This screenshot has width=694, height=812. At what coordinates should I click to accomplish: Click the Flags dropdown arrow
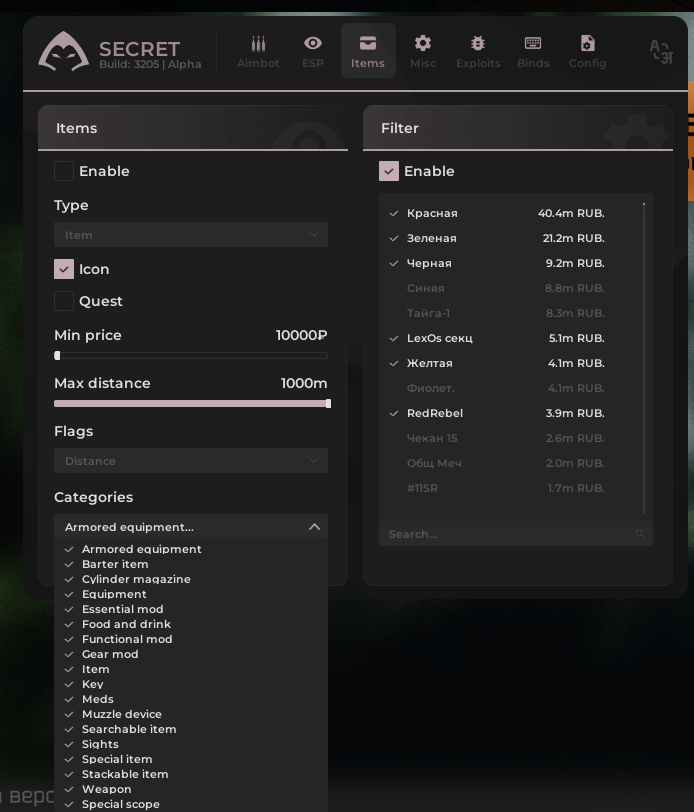coord(314,460)
